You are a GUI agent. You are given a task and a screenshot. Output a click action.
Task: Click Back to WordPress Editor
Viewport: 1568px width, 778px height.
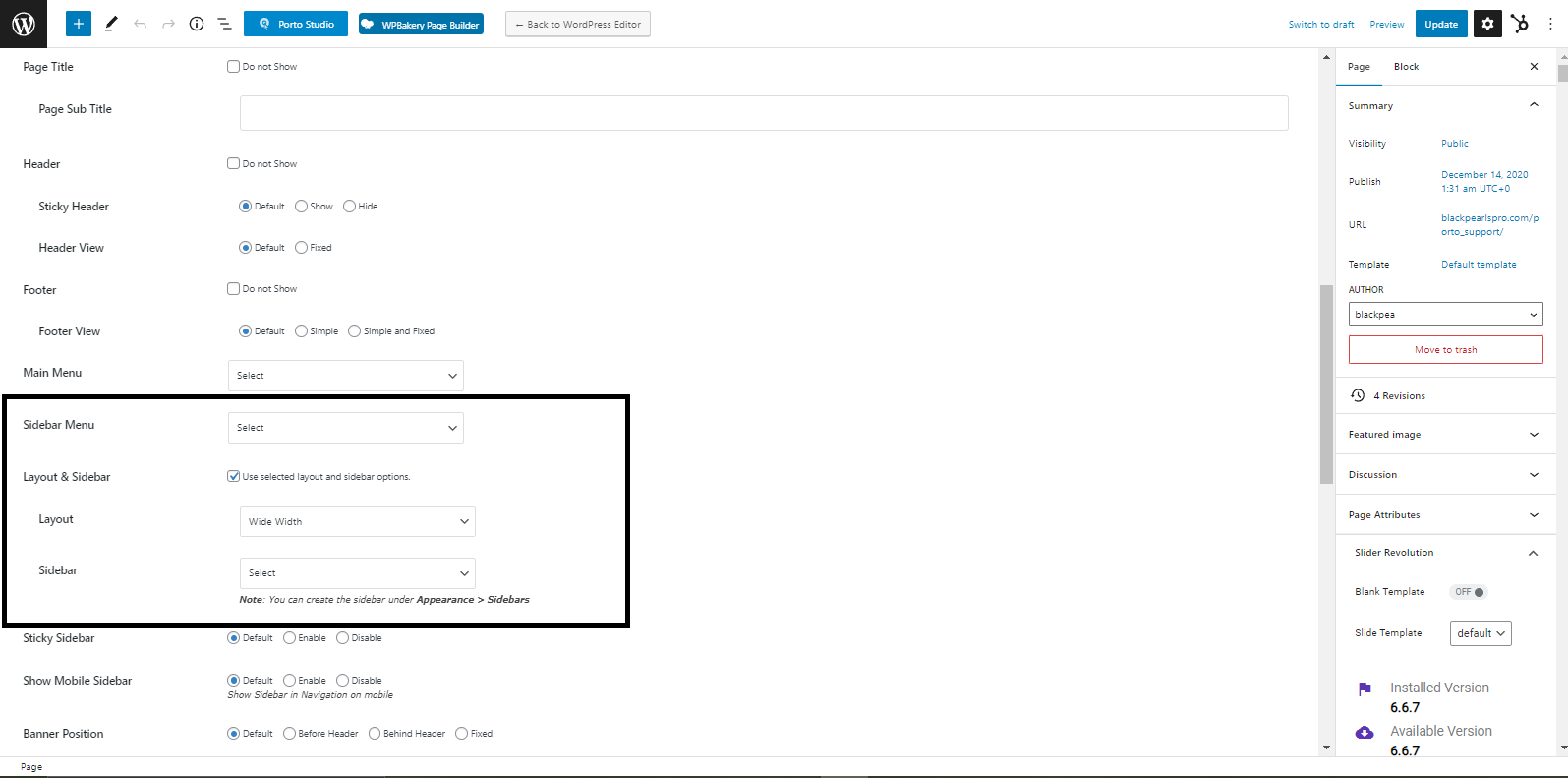pyautogui.click(x=578, y=24)
